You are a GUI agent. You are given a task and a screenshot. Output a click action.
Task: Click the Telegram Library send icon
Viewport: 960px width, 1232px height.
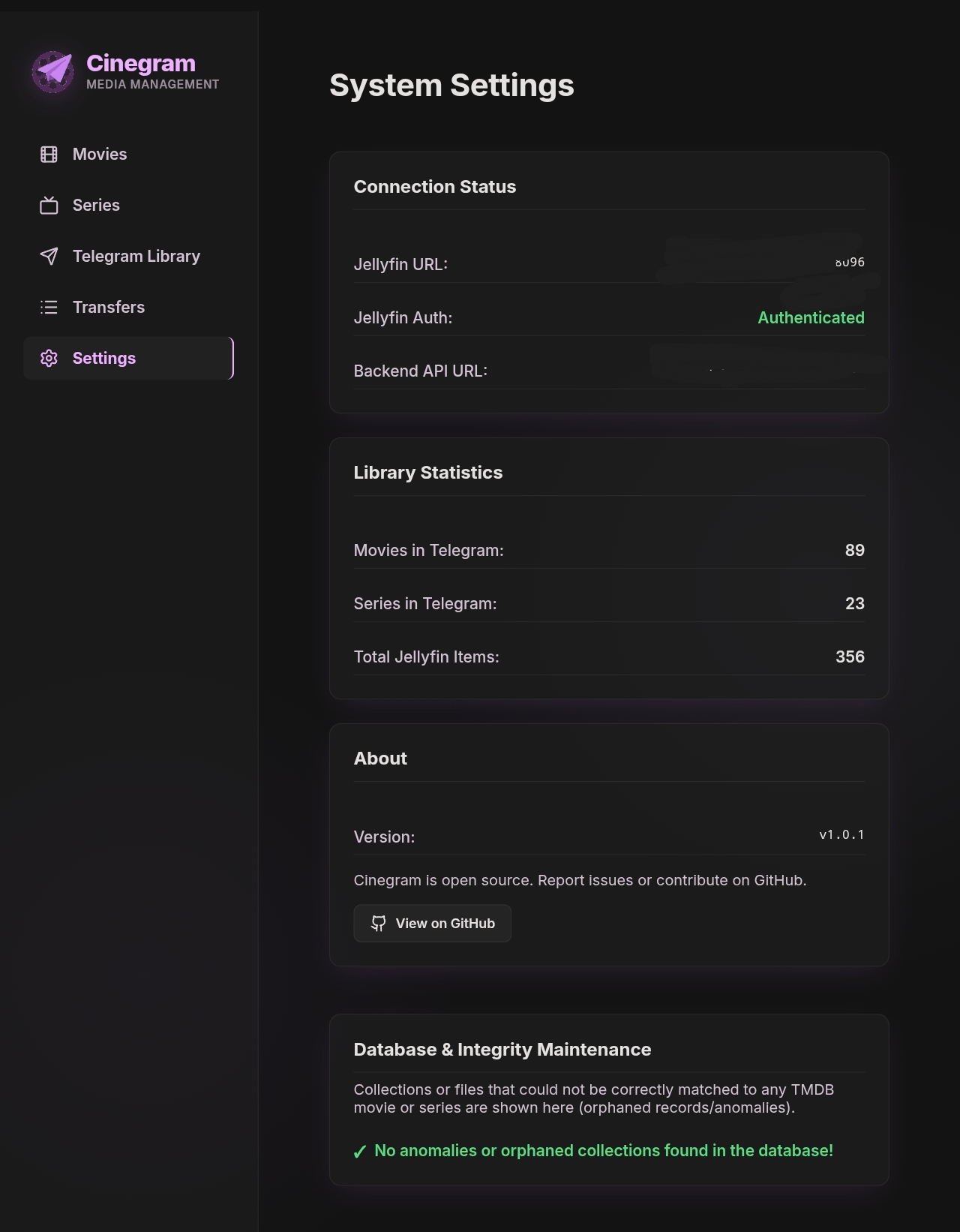pos(49,257)
